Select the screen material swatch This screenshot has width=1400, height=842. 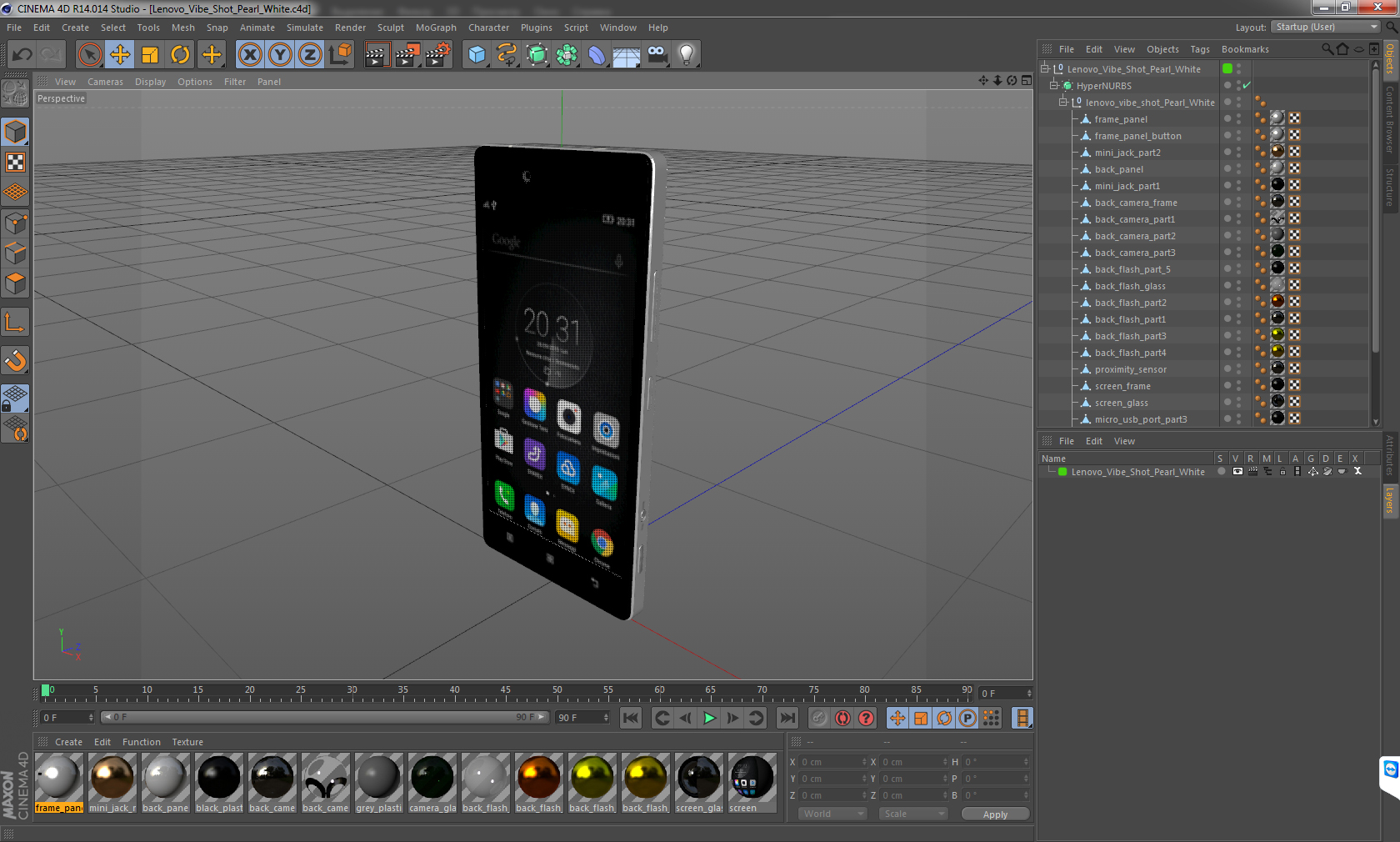[x=752, y=783]
